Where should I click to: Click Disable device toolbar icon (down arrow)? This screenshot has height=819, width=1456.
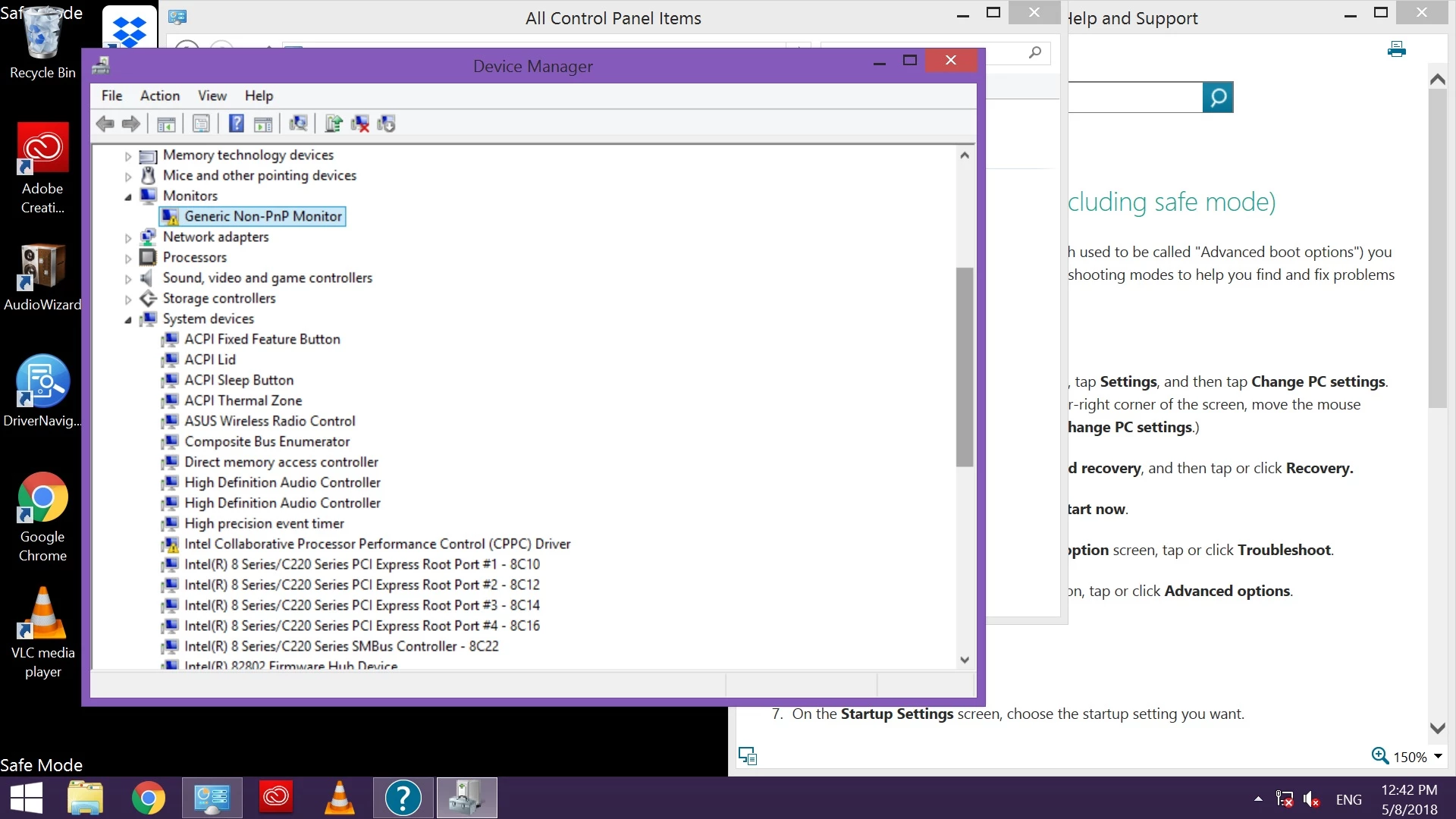[387, 124]
